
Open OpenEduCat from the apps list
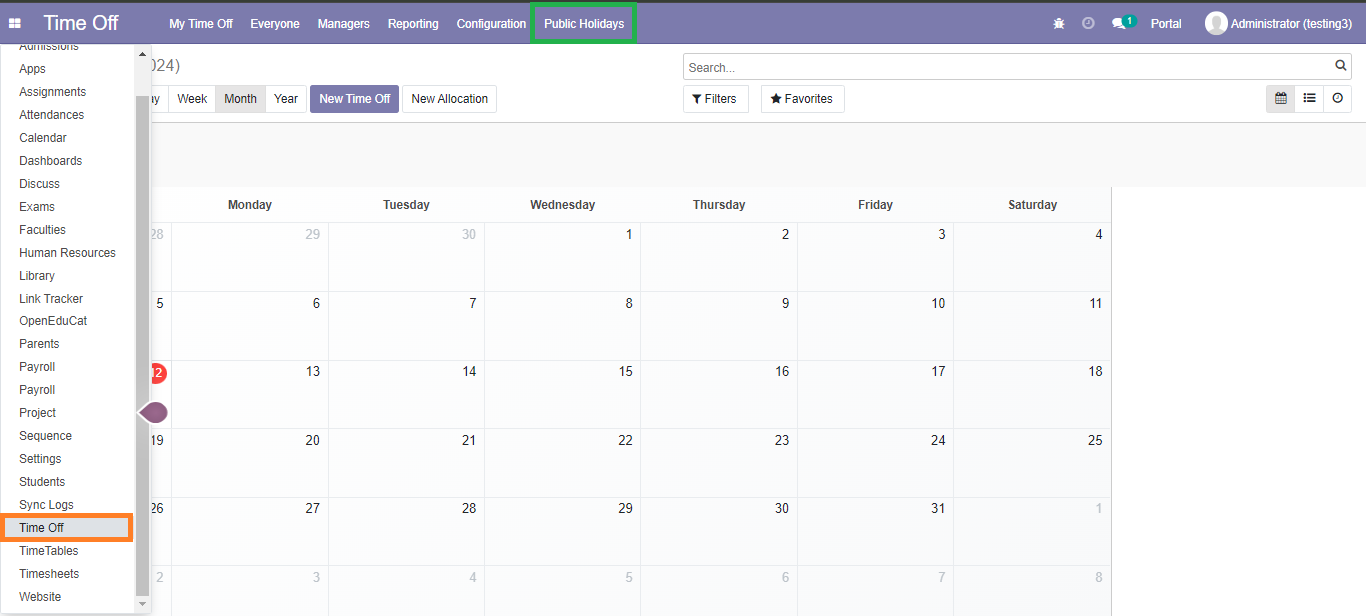(67, 321)
